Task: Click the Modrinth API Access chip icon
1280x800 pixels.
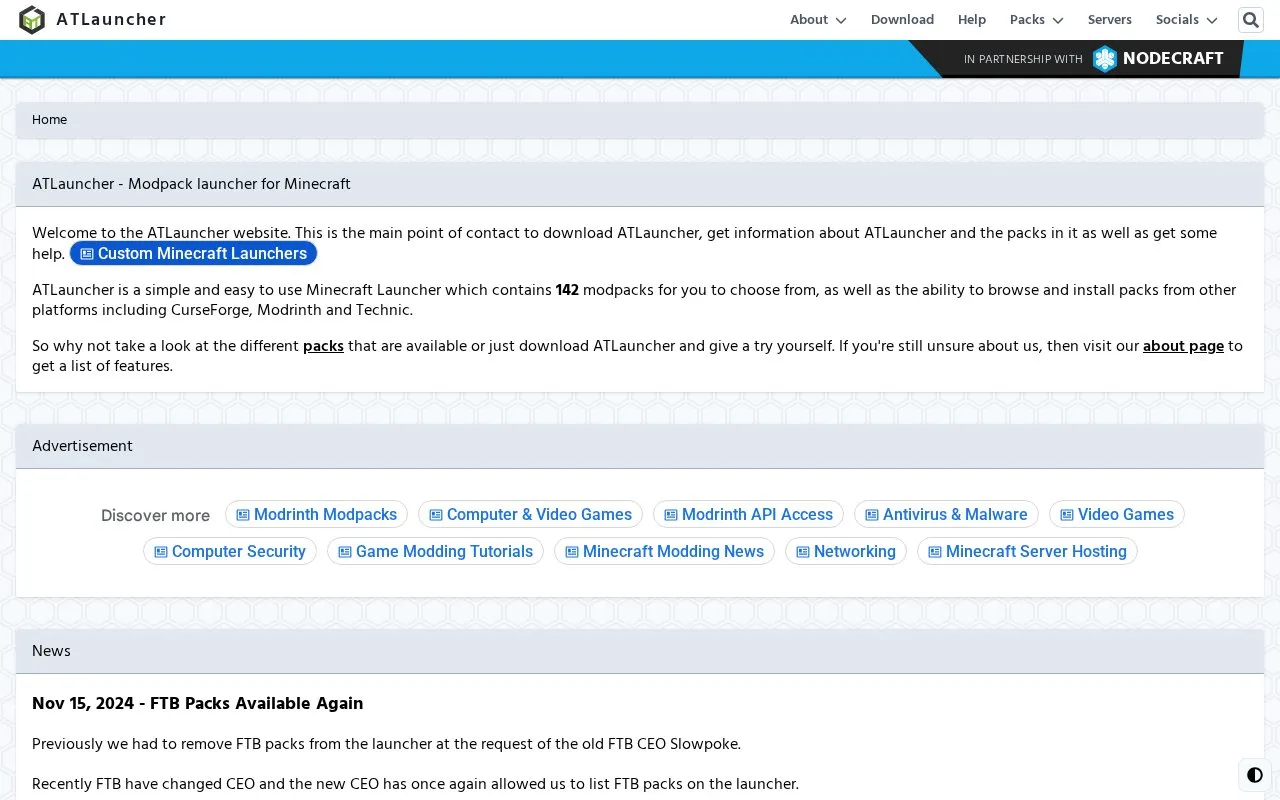Action: coord(671,515)
